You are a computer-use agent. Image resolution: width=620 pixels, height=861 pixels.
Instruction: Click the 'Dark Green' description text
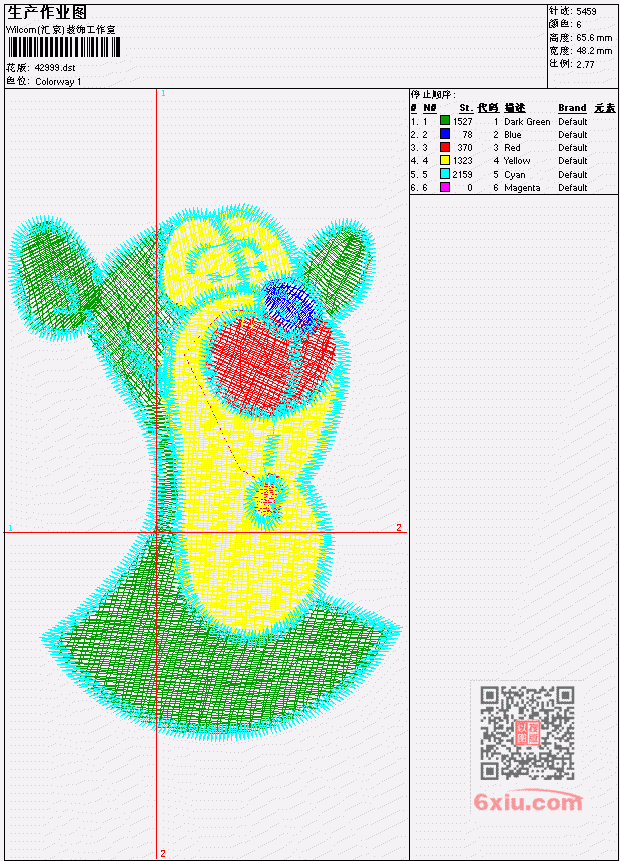point(527,121)
